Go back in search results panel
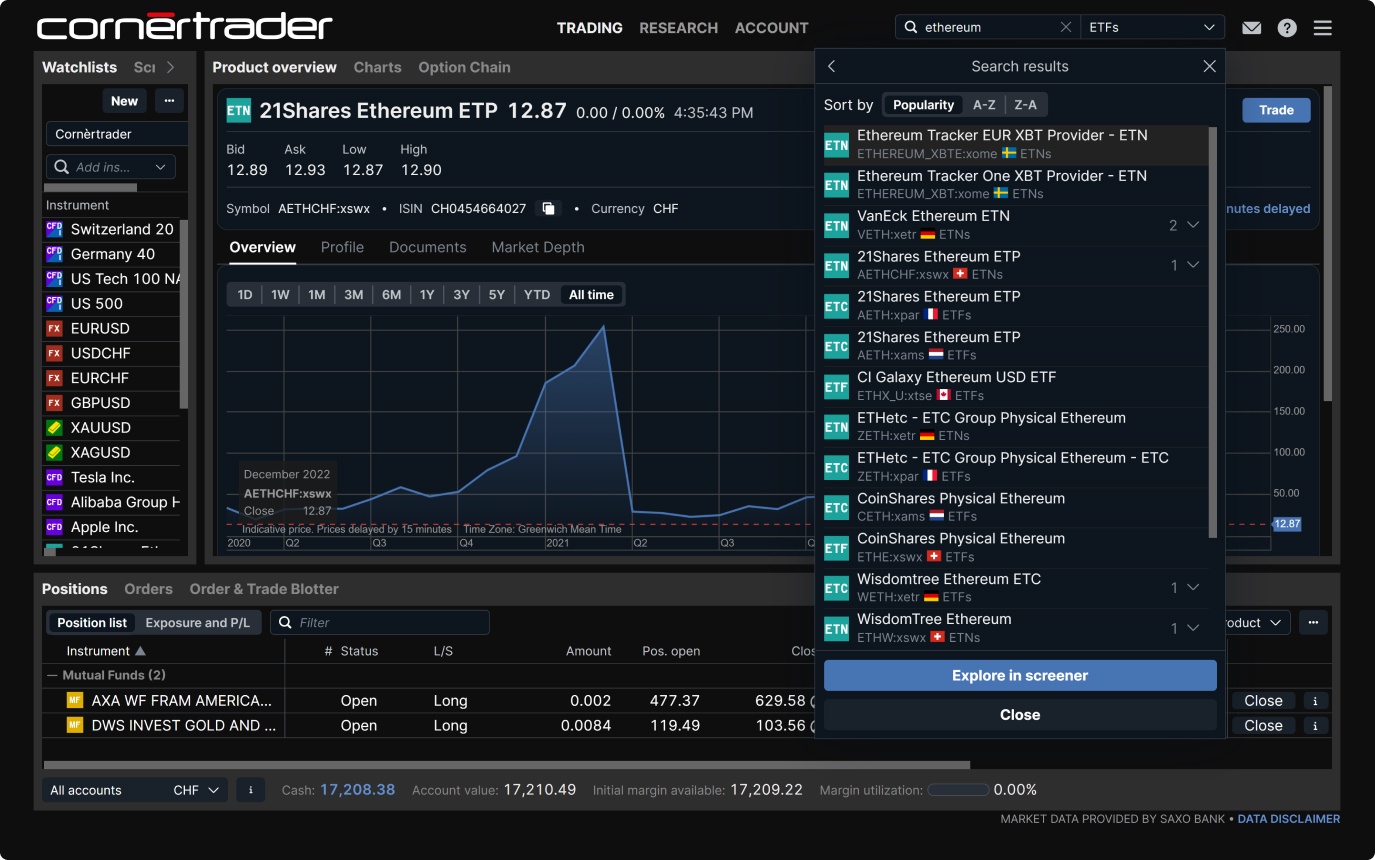This screenshot has height=860, width=1375. pos(831,66)
